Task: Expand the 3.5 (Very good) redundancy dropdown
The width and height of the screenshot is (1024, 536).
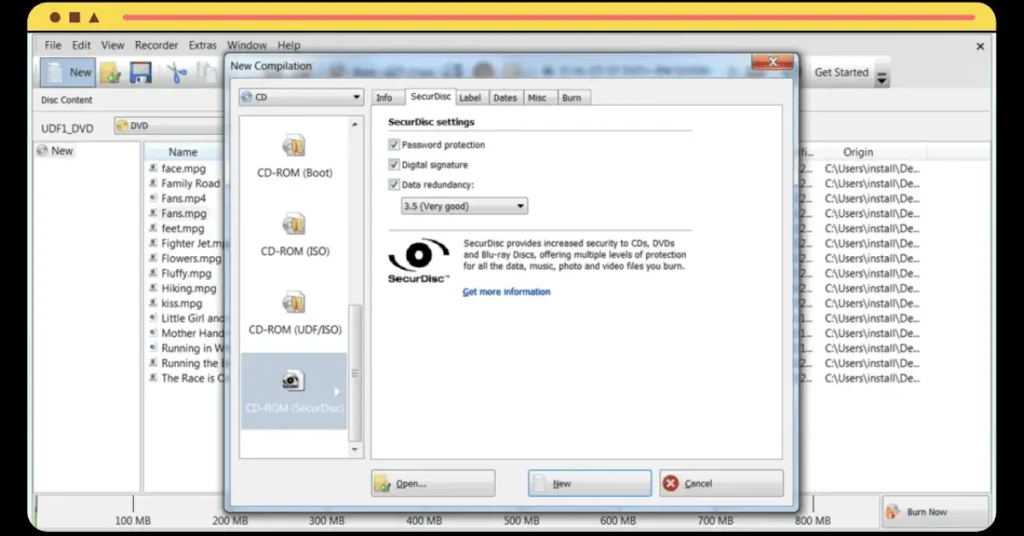Action: point(464,206)
